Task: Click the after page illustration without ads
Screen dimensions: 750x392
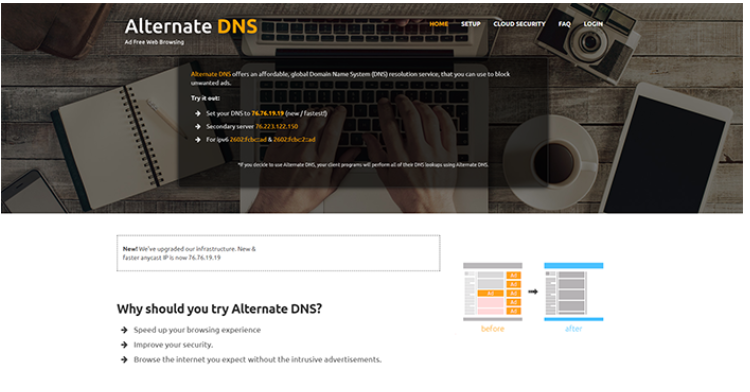Action: pos(574,292)
